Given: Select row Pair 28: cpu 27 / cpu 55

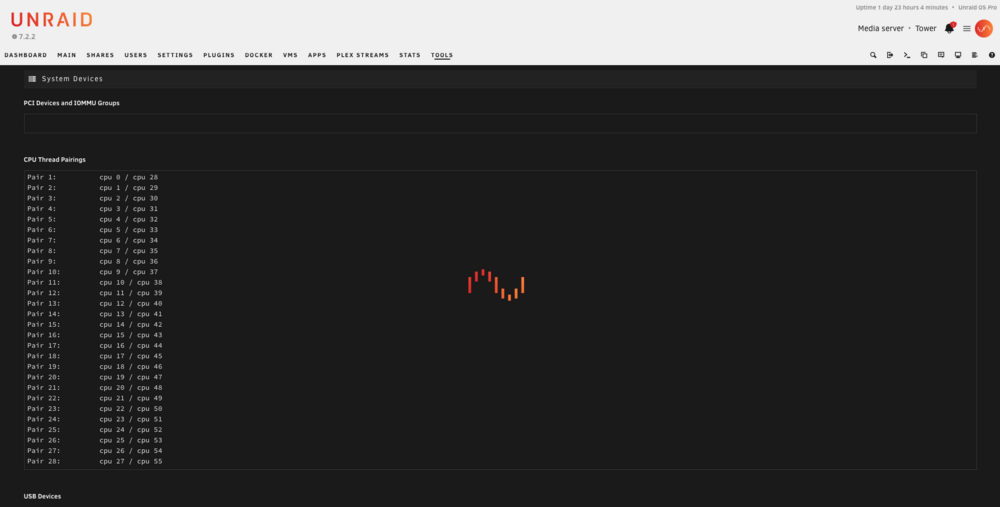Looking at the screenshot, I should 94,462.
